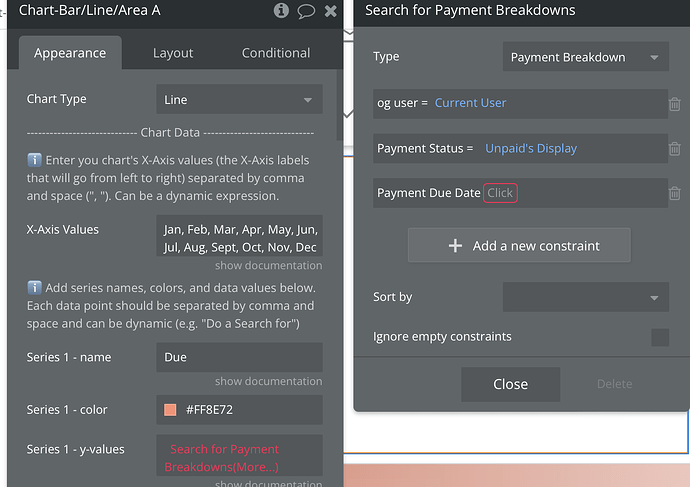The height and width of the screenshot is (487, 690).
Task: Click the Series 1 name field containing Due
Action: click(x=239, y=357)
